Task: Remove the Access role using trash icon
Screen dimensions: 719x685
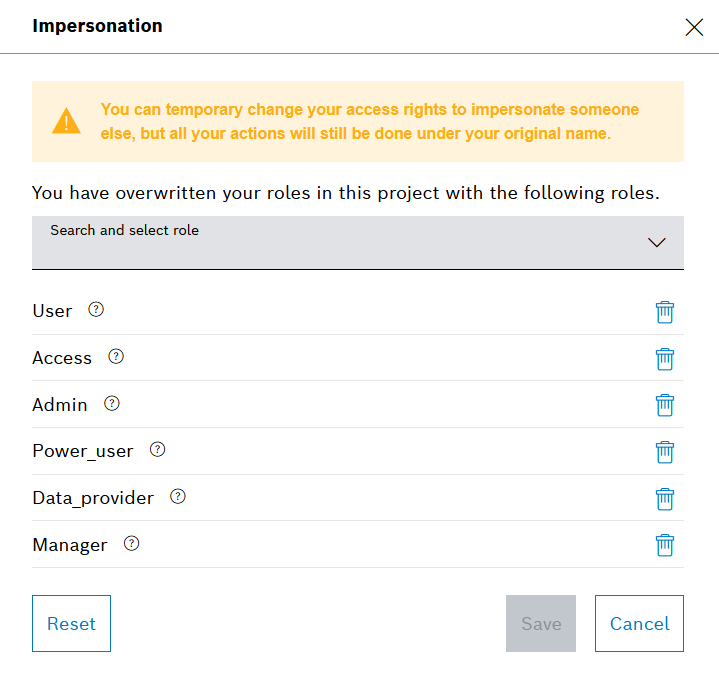Action: [x=665, y=358]
